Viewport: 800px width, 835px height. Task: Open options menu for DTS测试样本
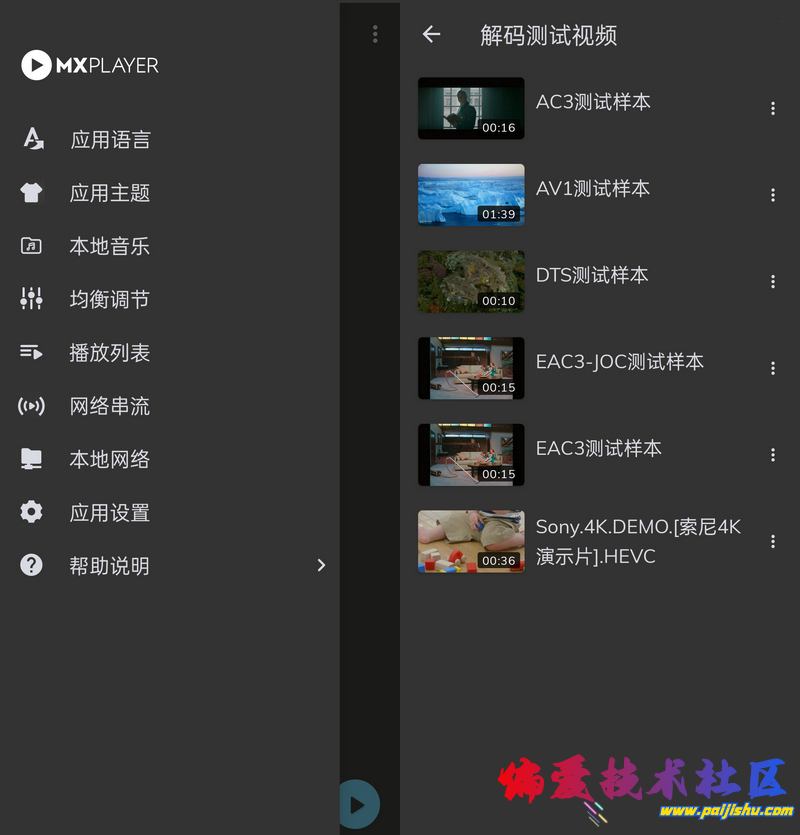pos(772,282)
